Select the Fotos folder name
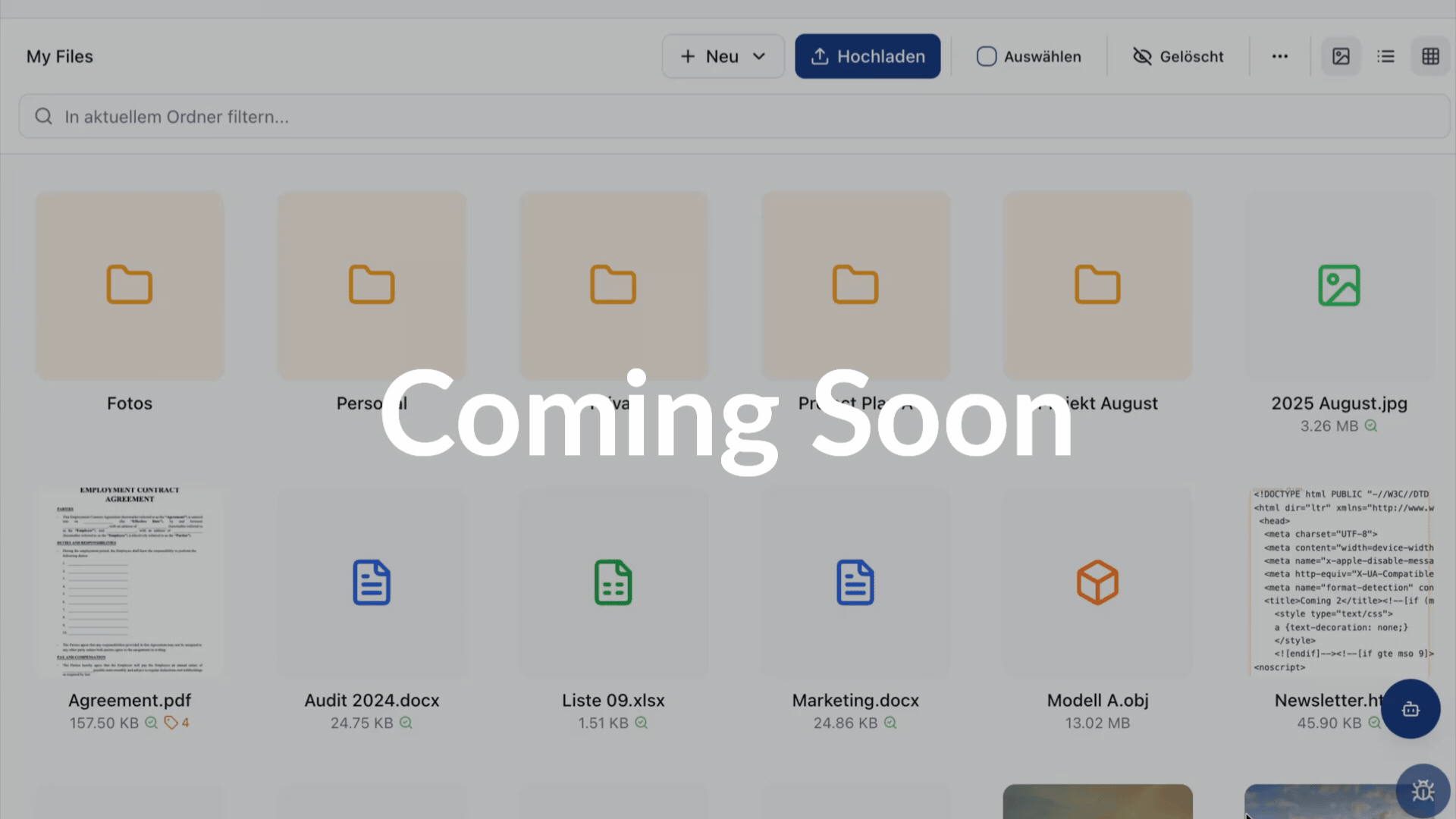 [130, 403]
